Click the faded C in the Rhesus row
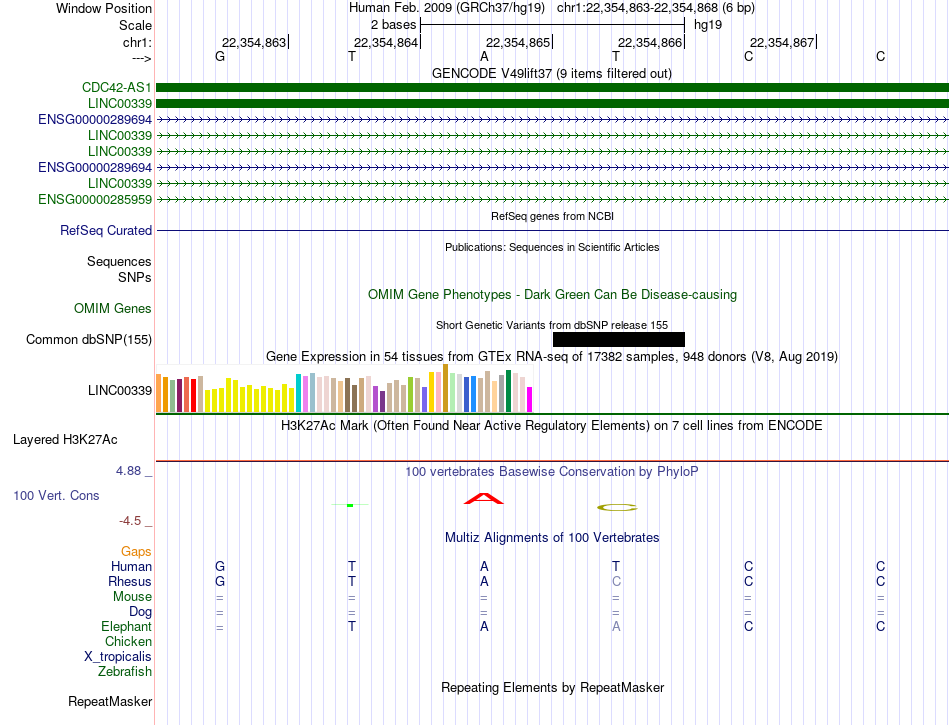The width and height of the screenshot is (950, 725). [616, 581]
